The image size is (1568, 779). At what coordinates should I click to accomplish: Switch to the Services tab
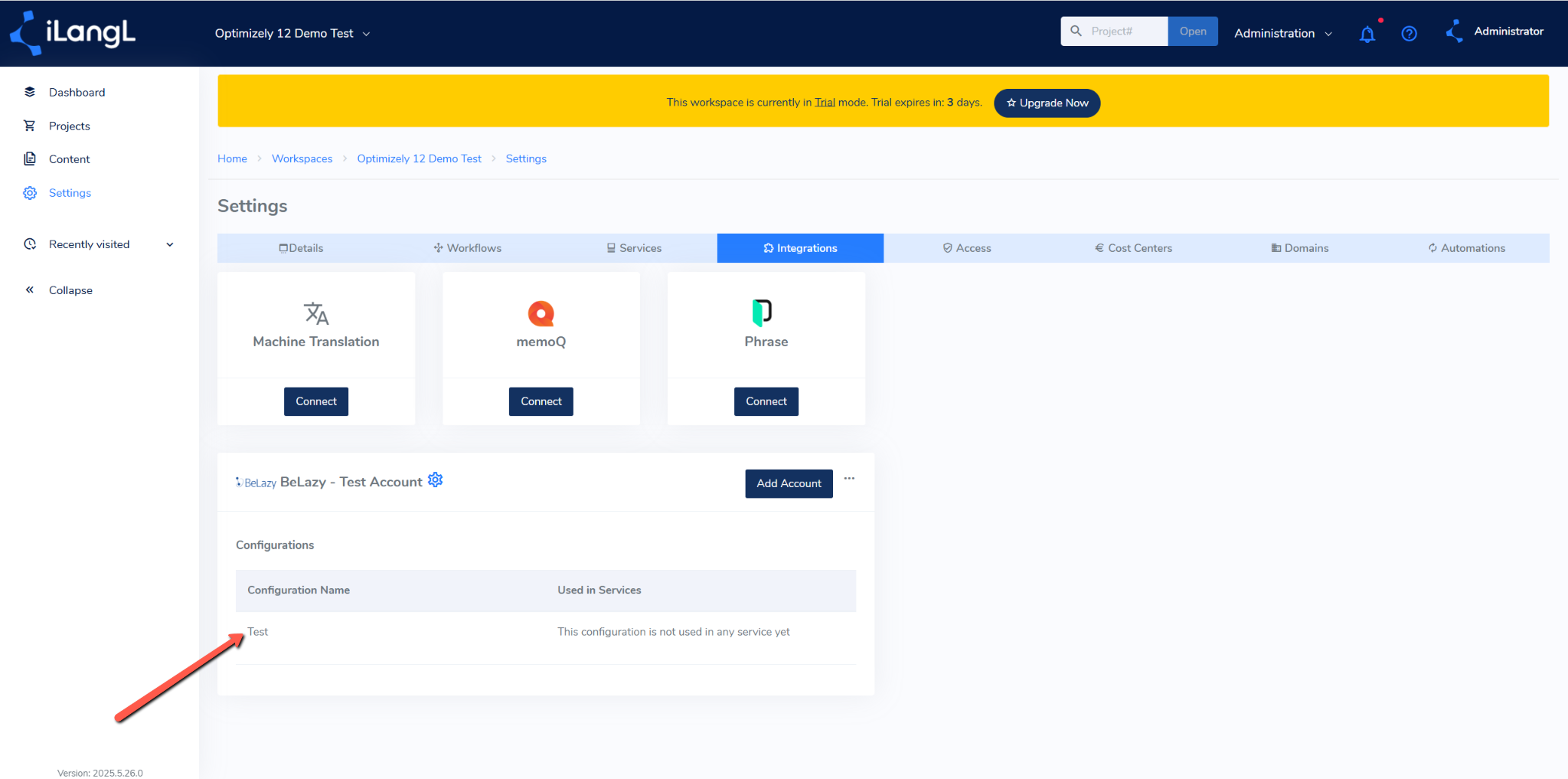click(634, 248)
